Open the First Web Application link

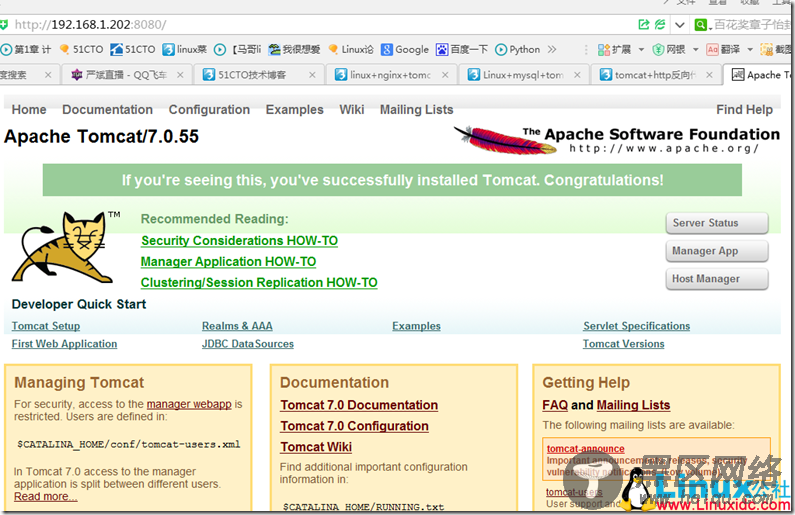64,344
